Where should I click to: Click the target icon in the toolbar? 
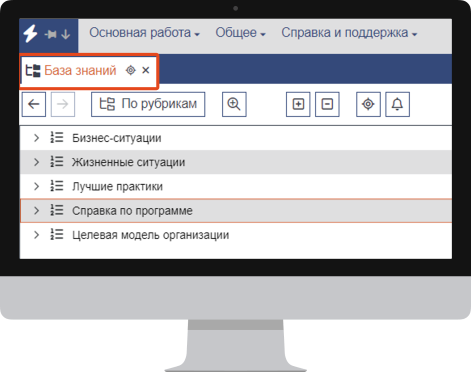(x=368, y=104)
